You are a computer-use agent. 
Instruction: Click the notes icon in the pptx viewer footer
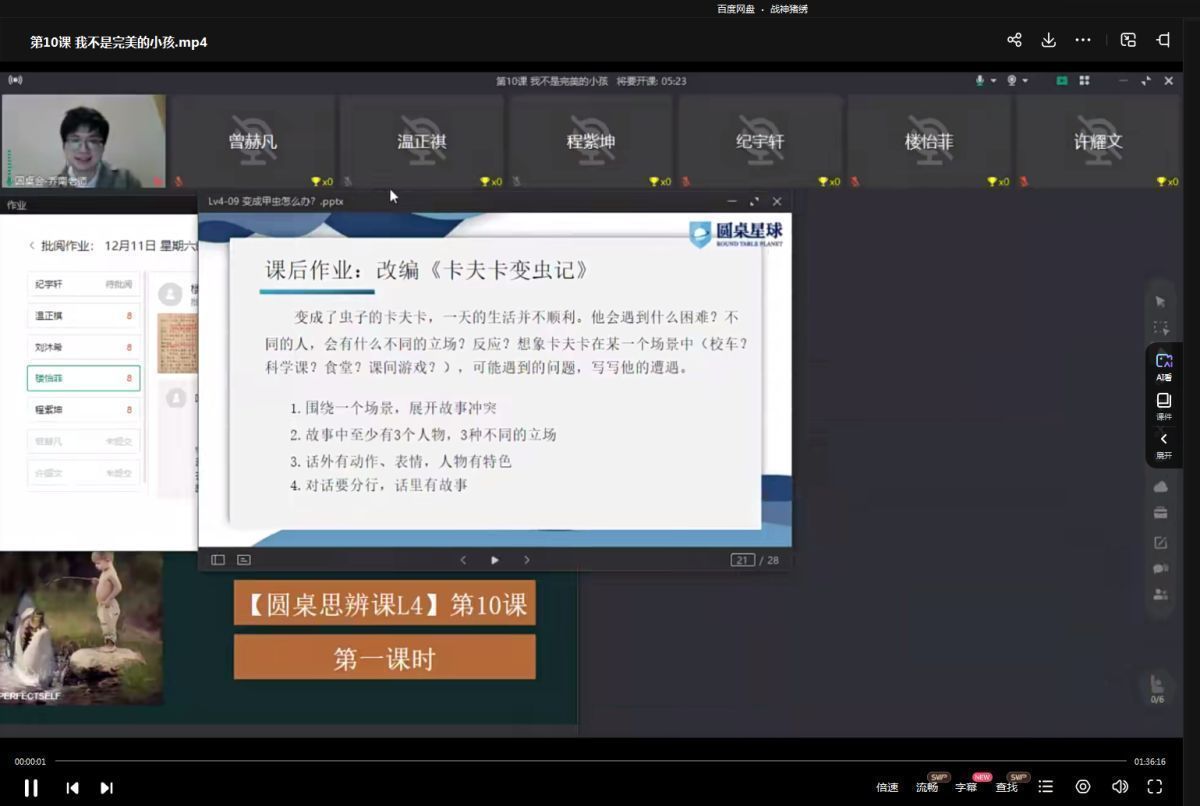[x=244, y=560]
